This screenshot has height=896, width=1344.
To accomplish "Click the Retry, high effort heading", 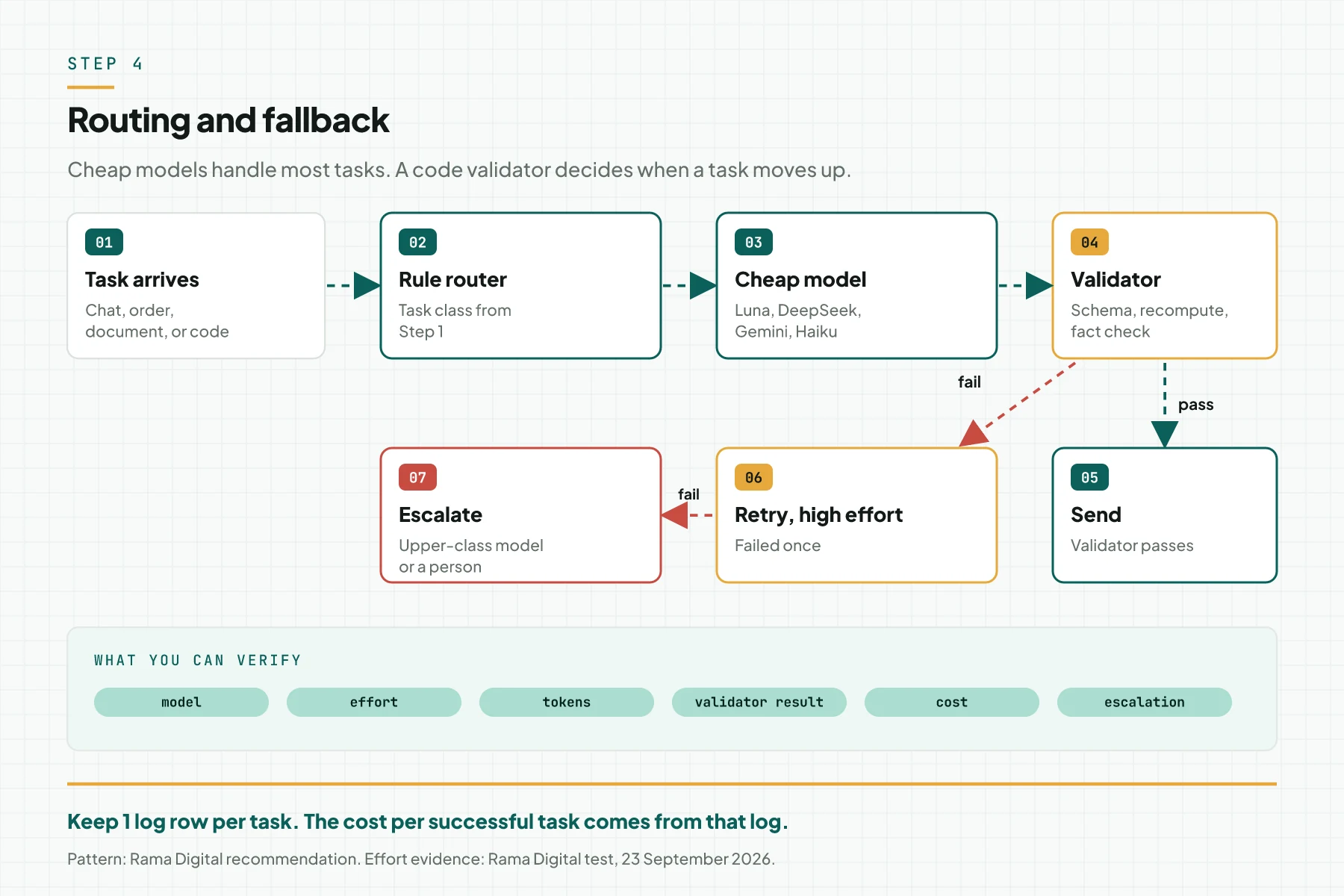I will 818,514.
